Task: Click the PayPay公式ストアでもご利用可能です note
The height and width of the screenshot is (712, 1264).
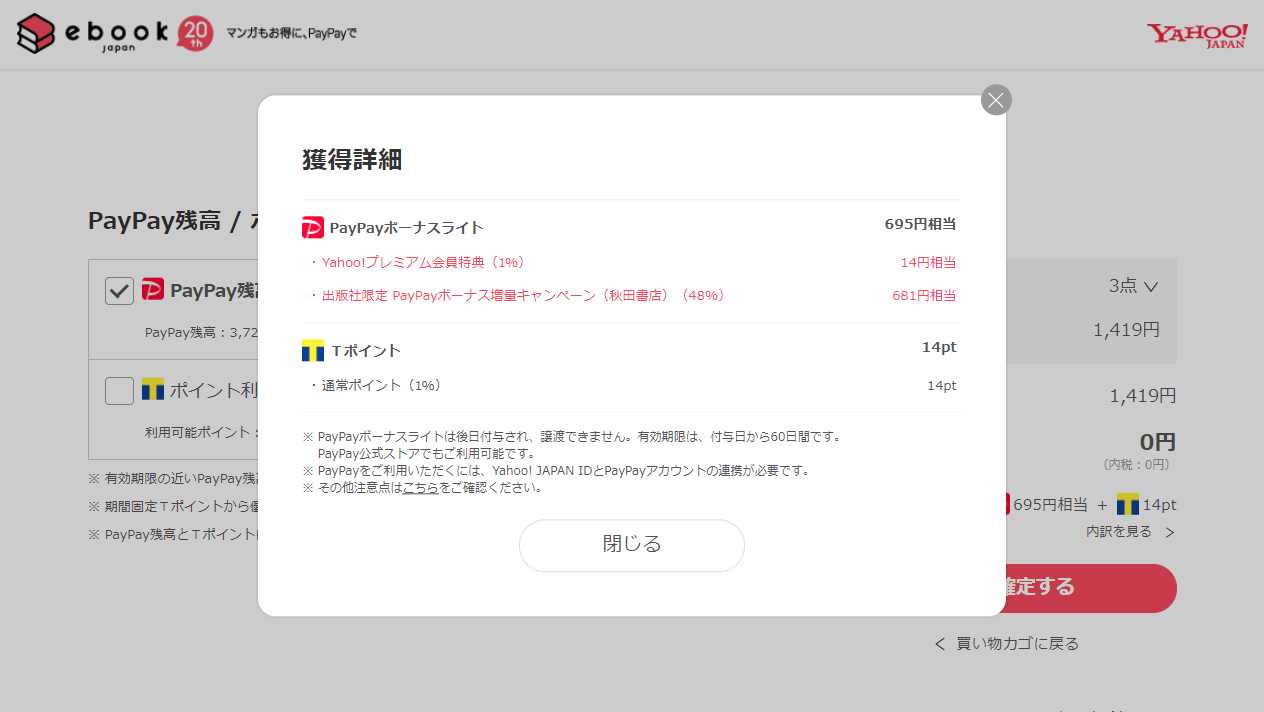Action: (x=427, y=454)
